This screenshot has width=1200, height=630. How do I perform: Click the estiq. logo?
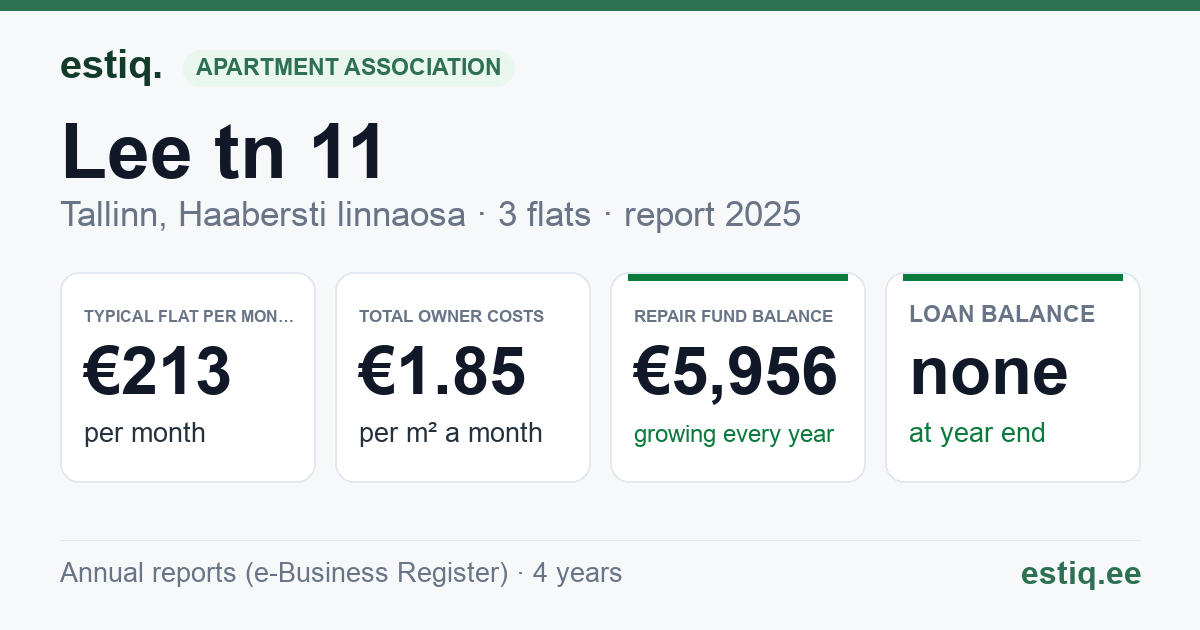(x=111, y=67)
